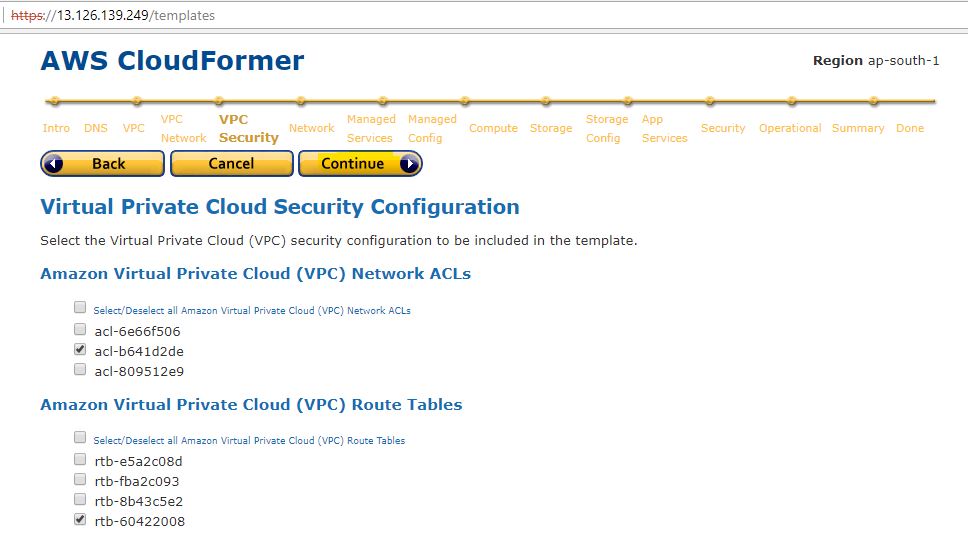Toggle Select/Deselect all Network ACLs checkbox
Image resolution: width=968 pixels, height=559 pixels.
(80, 308)
